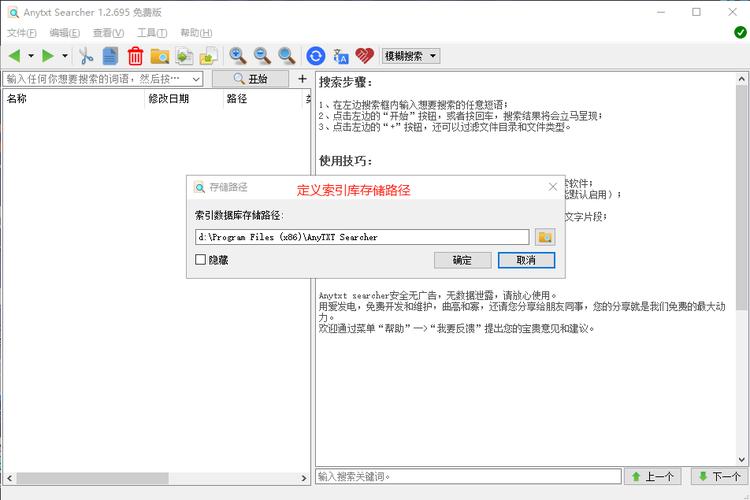Click the preview pane vertical scrollbar thumb
The height and width of the screenshot is (500, 750).
tap(741, 198)
